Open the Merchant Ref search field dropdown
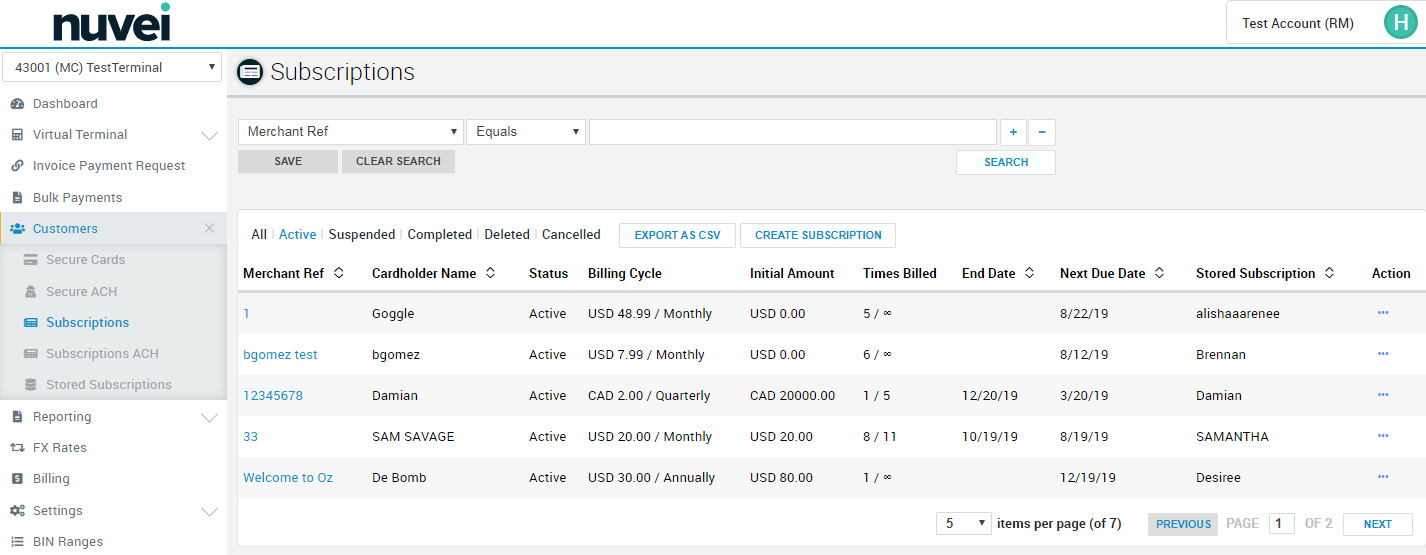 (350, 132)
